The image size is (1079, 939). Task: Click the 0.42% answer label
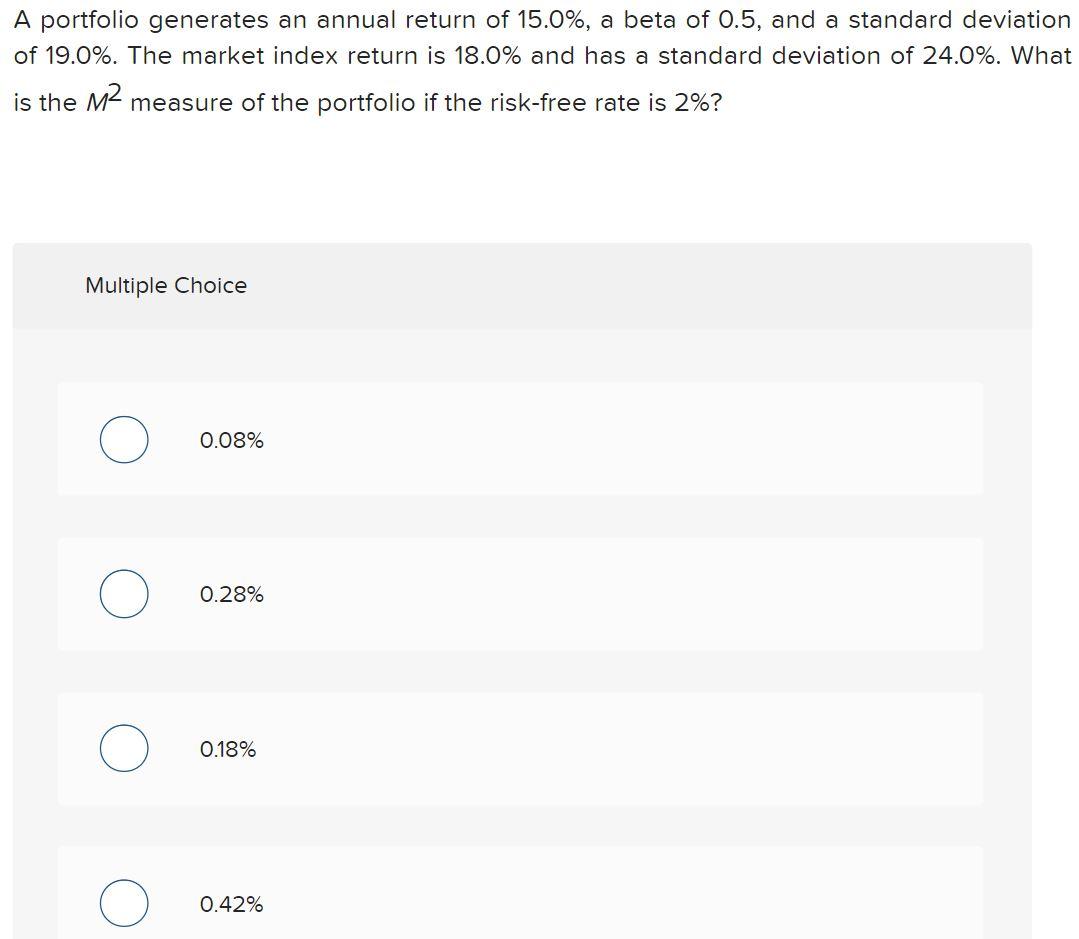(x=231, y=904)
